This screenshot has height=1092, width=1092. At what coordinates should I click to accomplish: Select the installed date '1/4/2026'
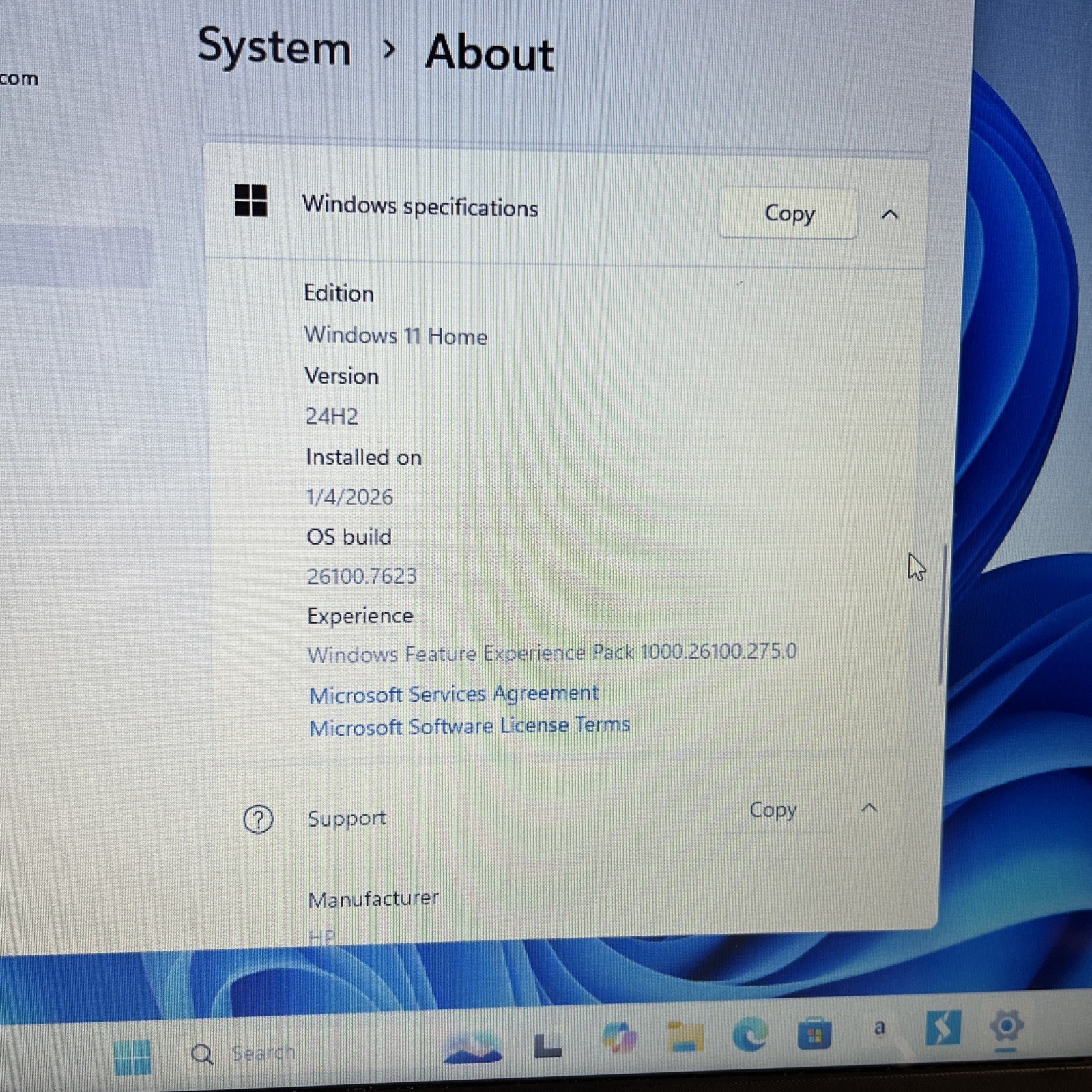pyautogui.click(x=349, y=497)
